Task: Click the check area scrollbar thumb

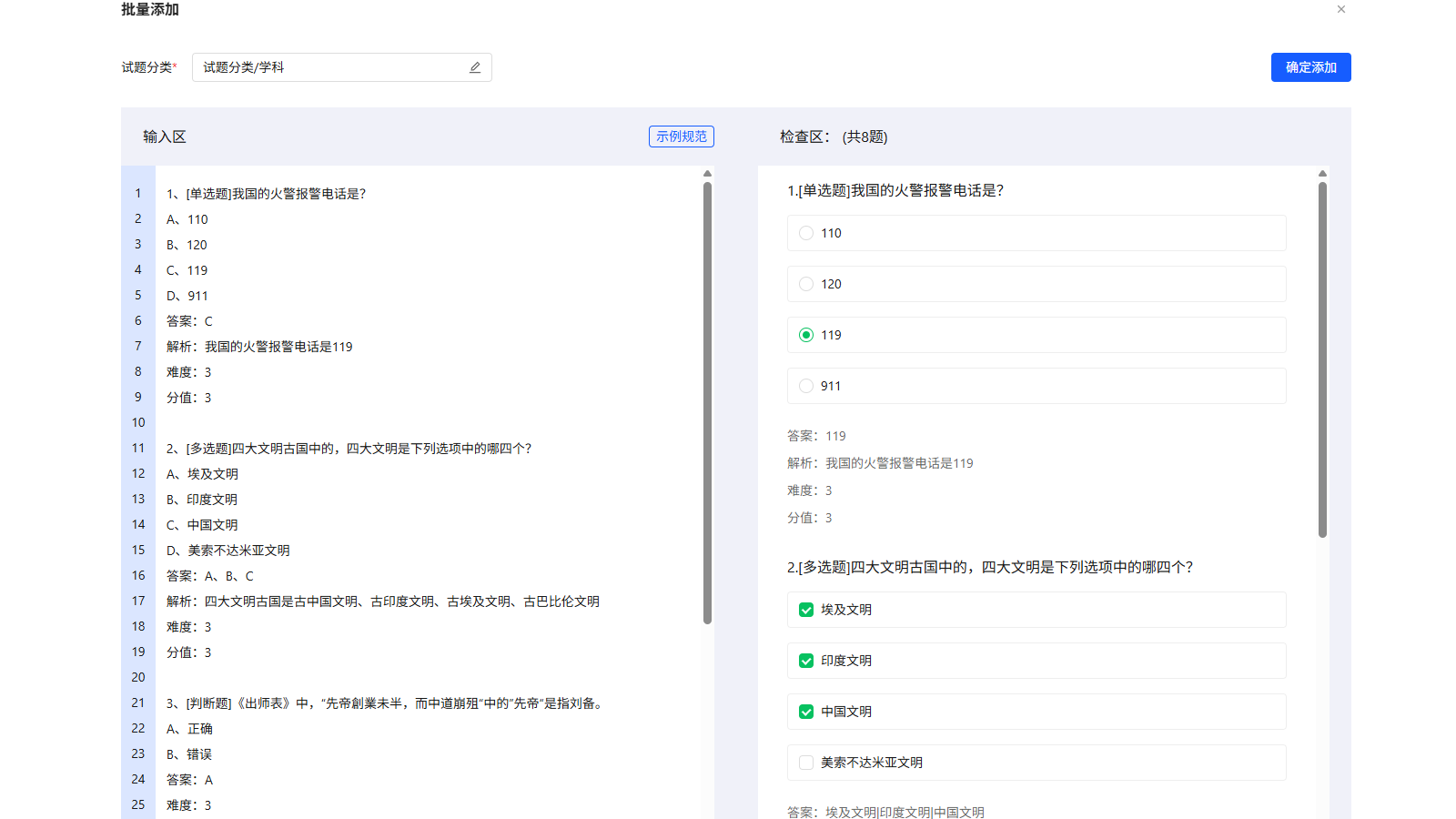Action: (1322, 359)
